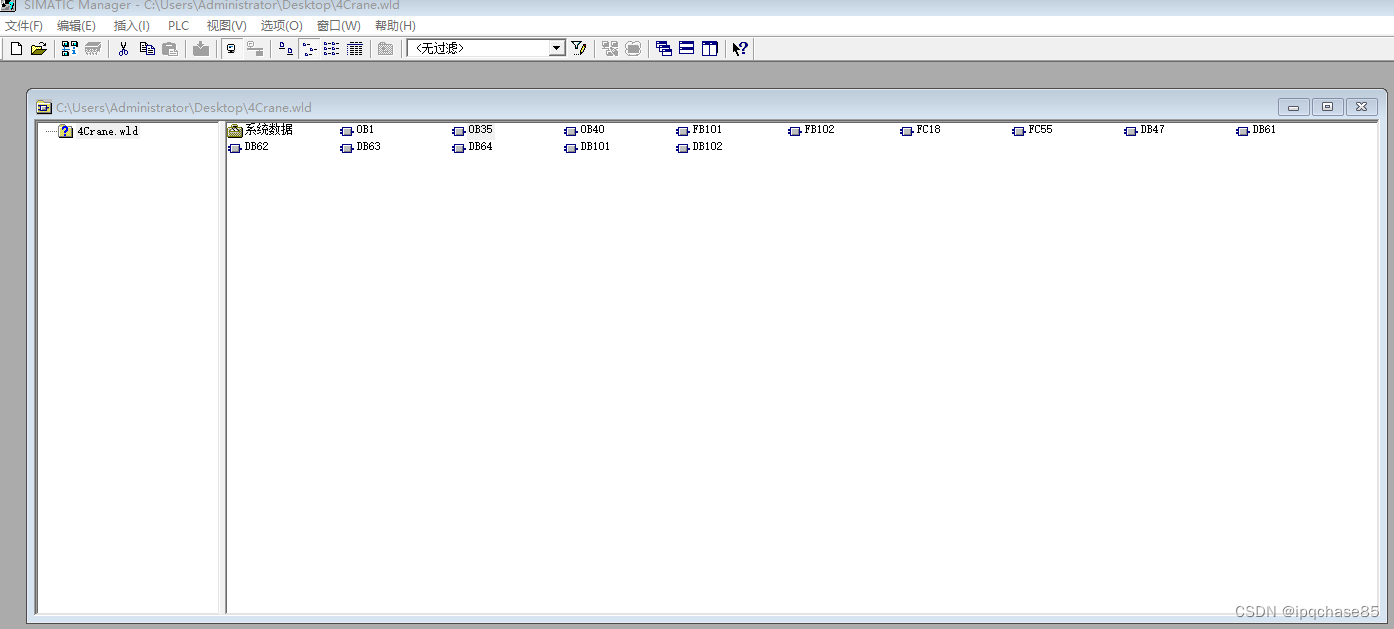Select block OB1
1394x629 pixels.
[x=357, y=130]
